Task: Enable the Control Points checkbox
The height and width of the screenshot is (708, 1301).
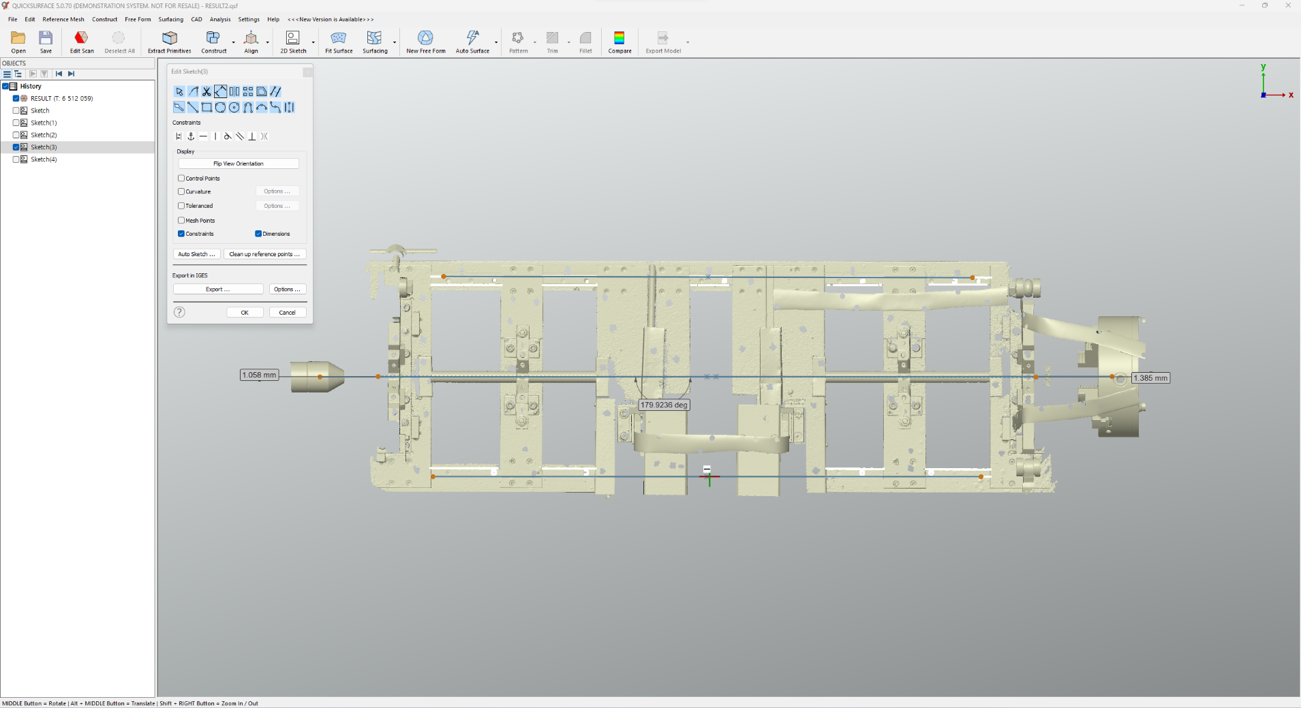Action: [x=182, y=179]
